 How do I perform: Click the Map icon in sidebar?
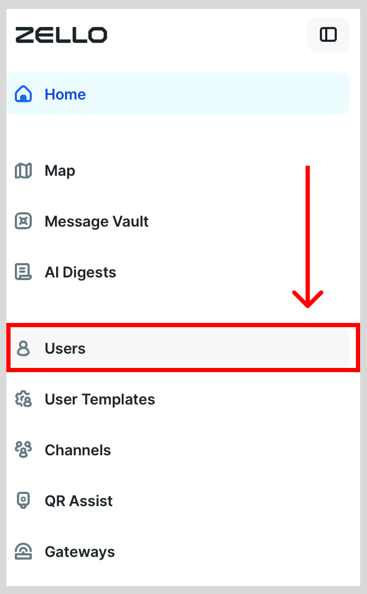(x=23, y=170)
